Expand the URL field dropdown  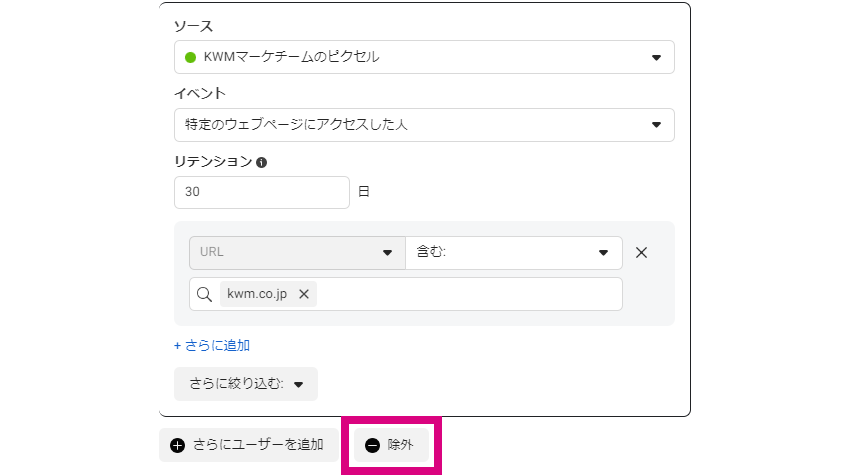(x=297, y=253)
